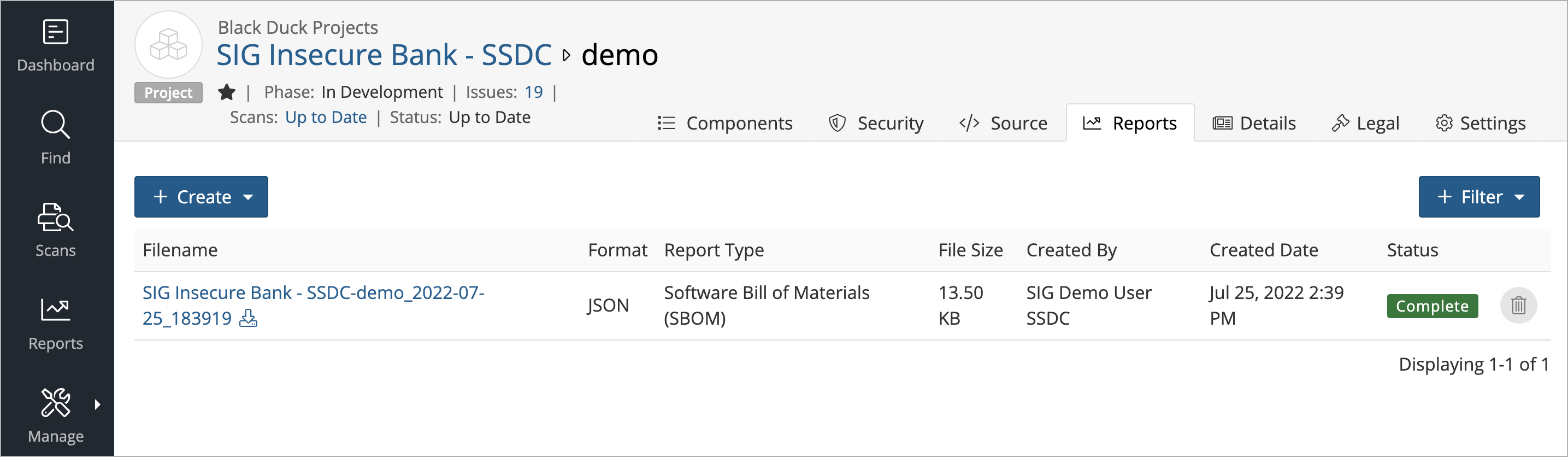Toggle the favorite star for project
Screen dimensions: 1568x457
(x=226, y=92)
